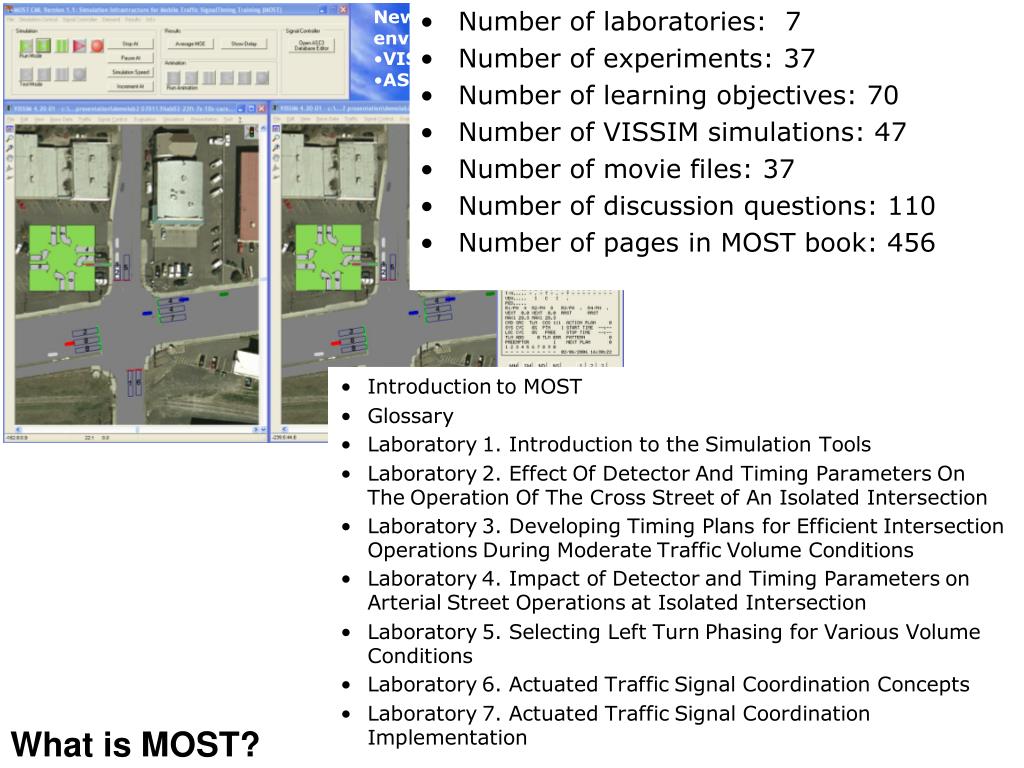Click the fourth gray Test Mode icon

pos(80,74)
